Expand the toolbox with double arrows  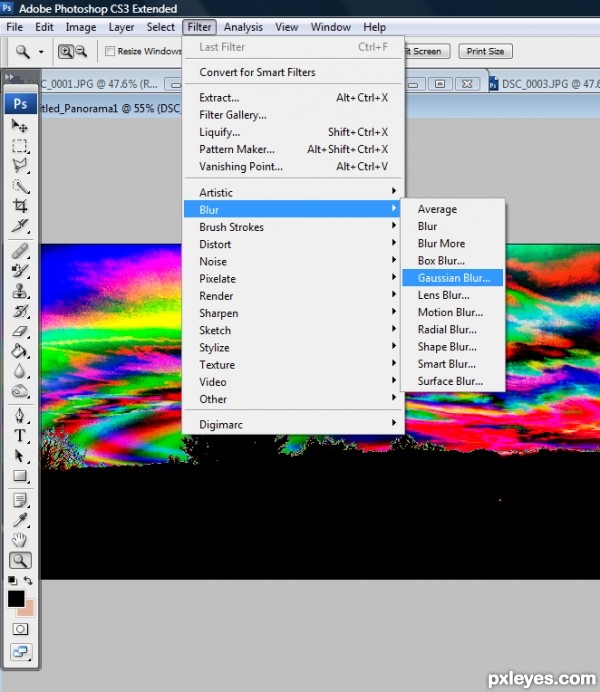click(x=9, y=77)
